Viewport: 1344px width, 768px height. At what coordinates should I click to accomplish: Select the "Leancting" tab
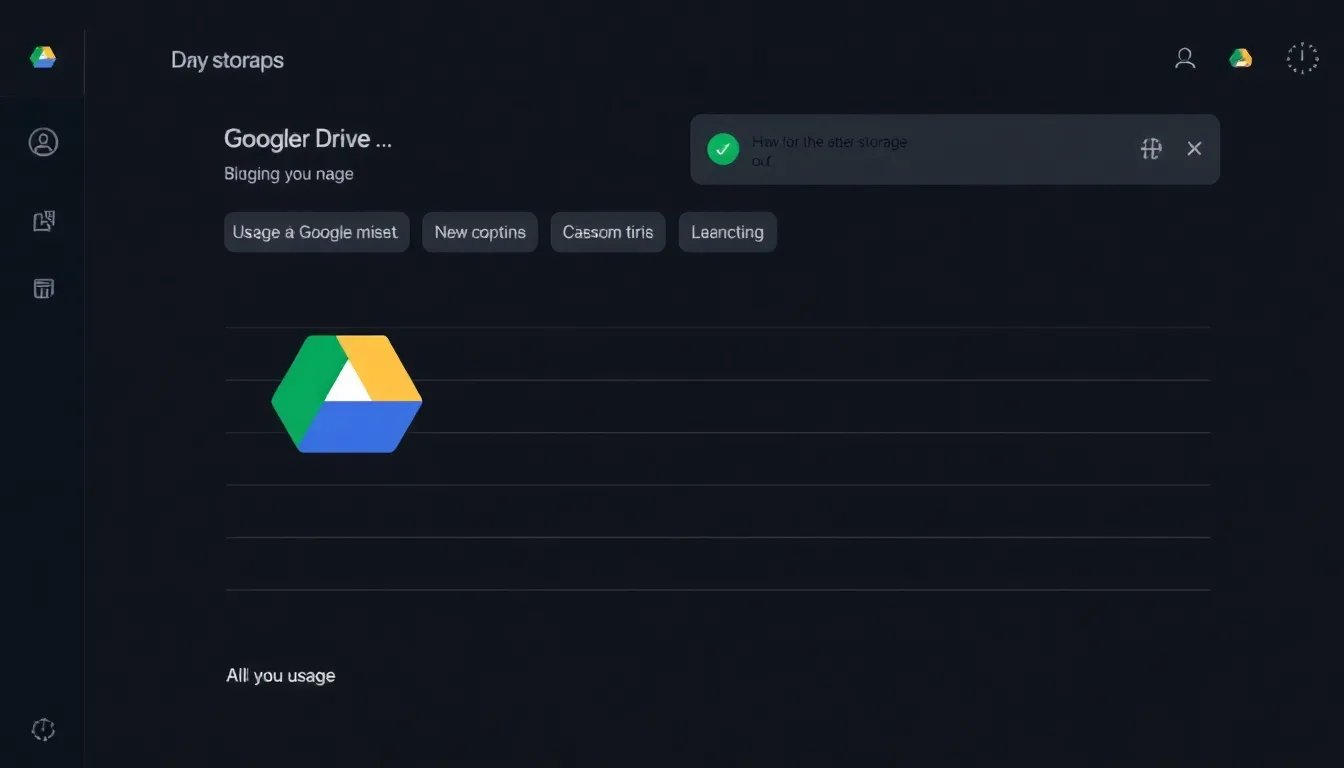(x=727, y=232)
